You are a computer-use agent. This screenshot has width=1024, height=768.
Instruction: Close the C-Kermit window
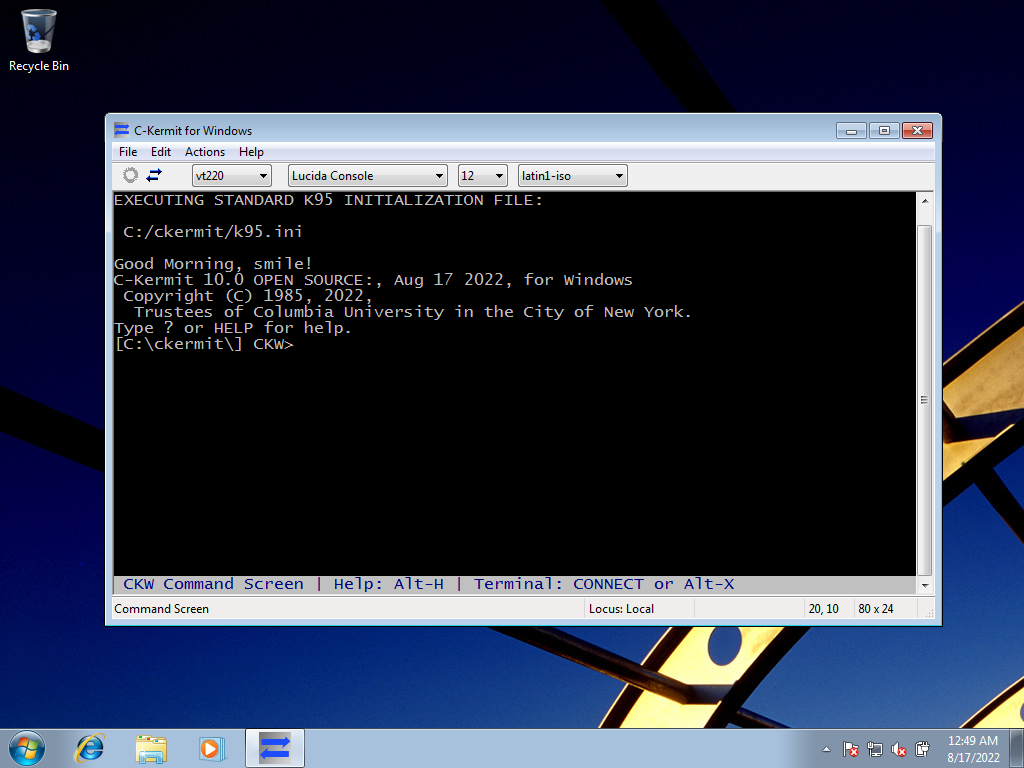(x=917, y=131)
